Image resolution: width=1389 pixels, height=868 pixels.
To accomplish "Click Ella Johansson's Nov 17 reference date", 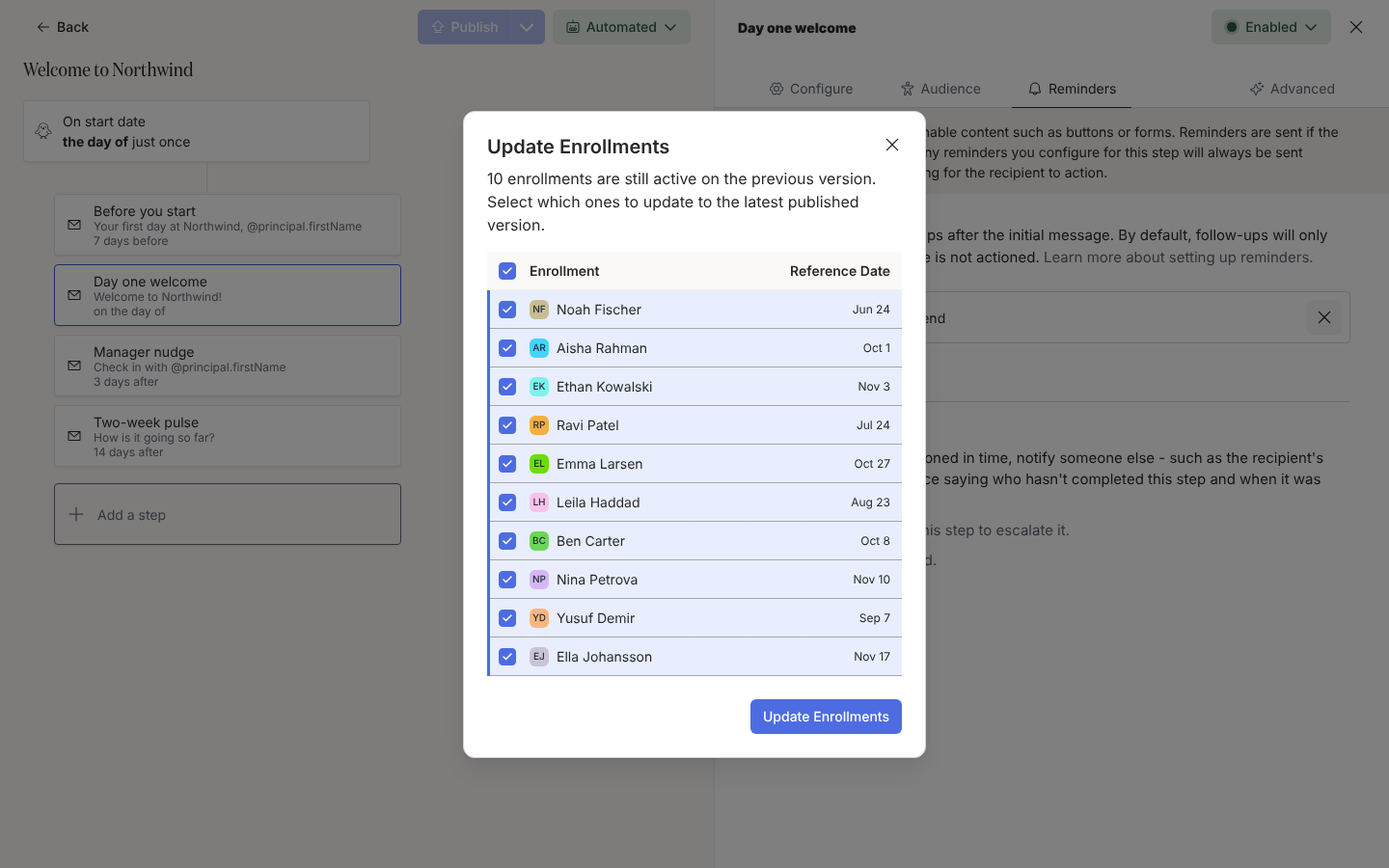I will [x=872, y=657].
